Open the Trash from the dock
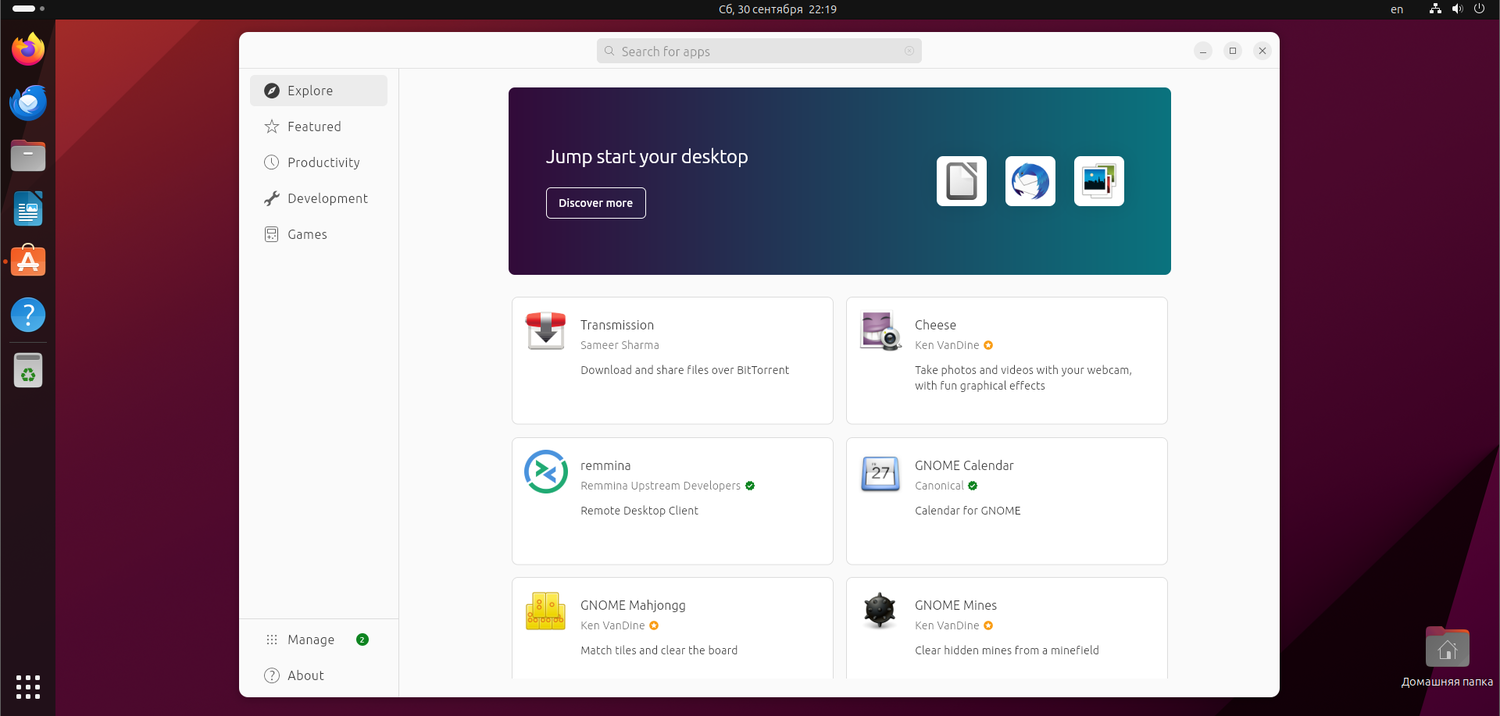Viewport: 1500px width, 716px height. tap(28, 369)
